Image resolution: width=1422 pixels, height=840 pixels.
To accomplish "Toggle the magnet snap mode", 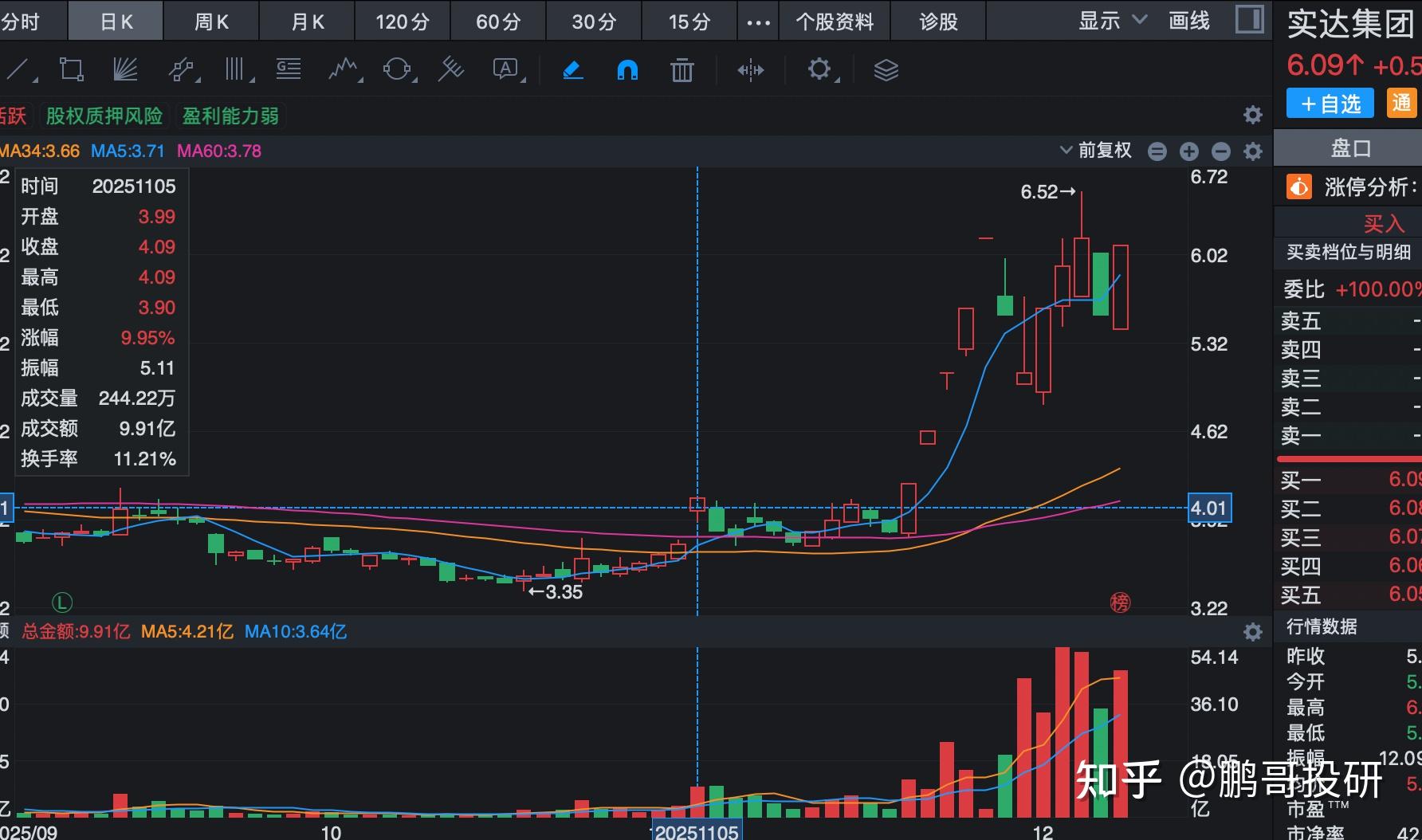I will (627, 70).
